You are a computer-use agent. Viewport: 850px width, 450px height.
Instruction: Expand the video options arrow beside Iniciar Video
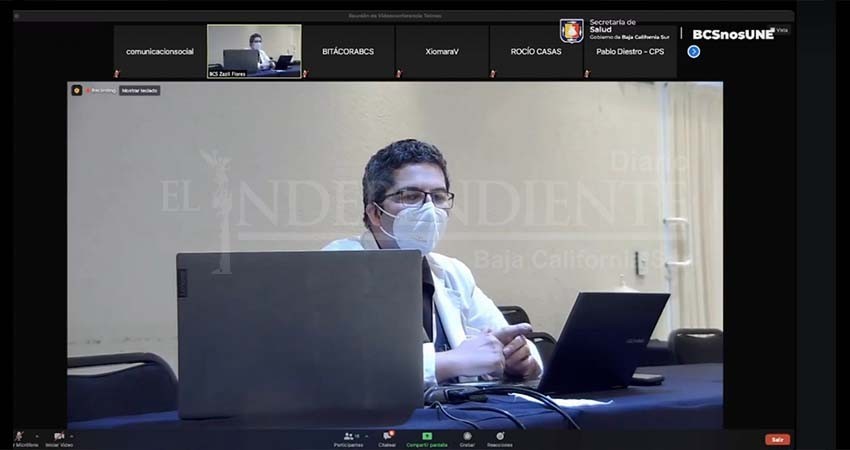pyautogui.click(x=72, y=436)
